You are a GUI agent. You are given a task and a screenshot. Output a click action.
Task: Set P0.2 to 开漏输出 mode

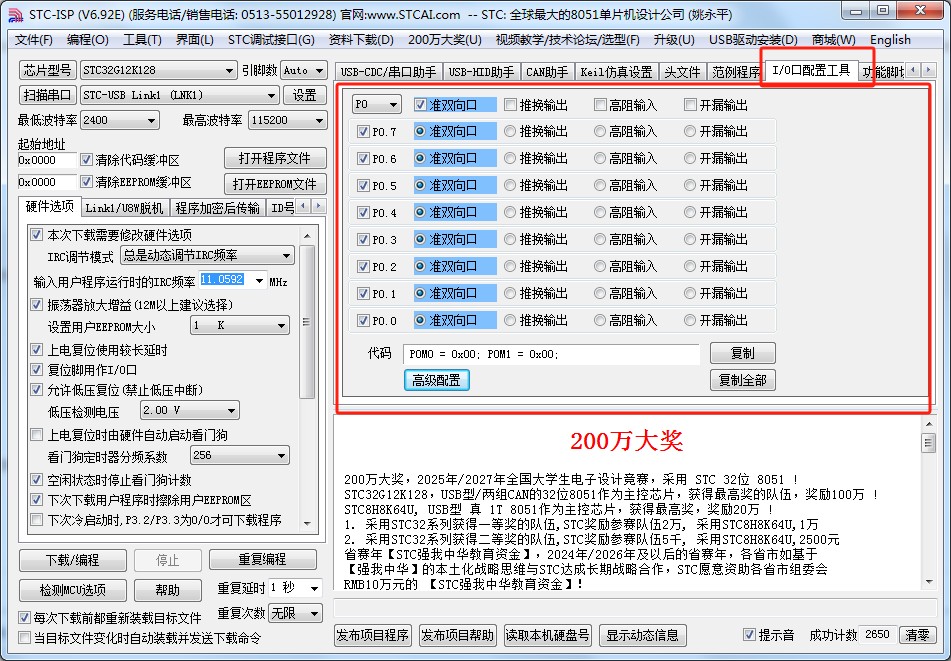click(x=690, y=266)
